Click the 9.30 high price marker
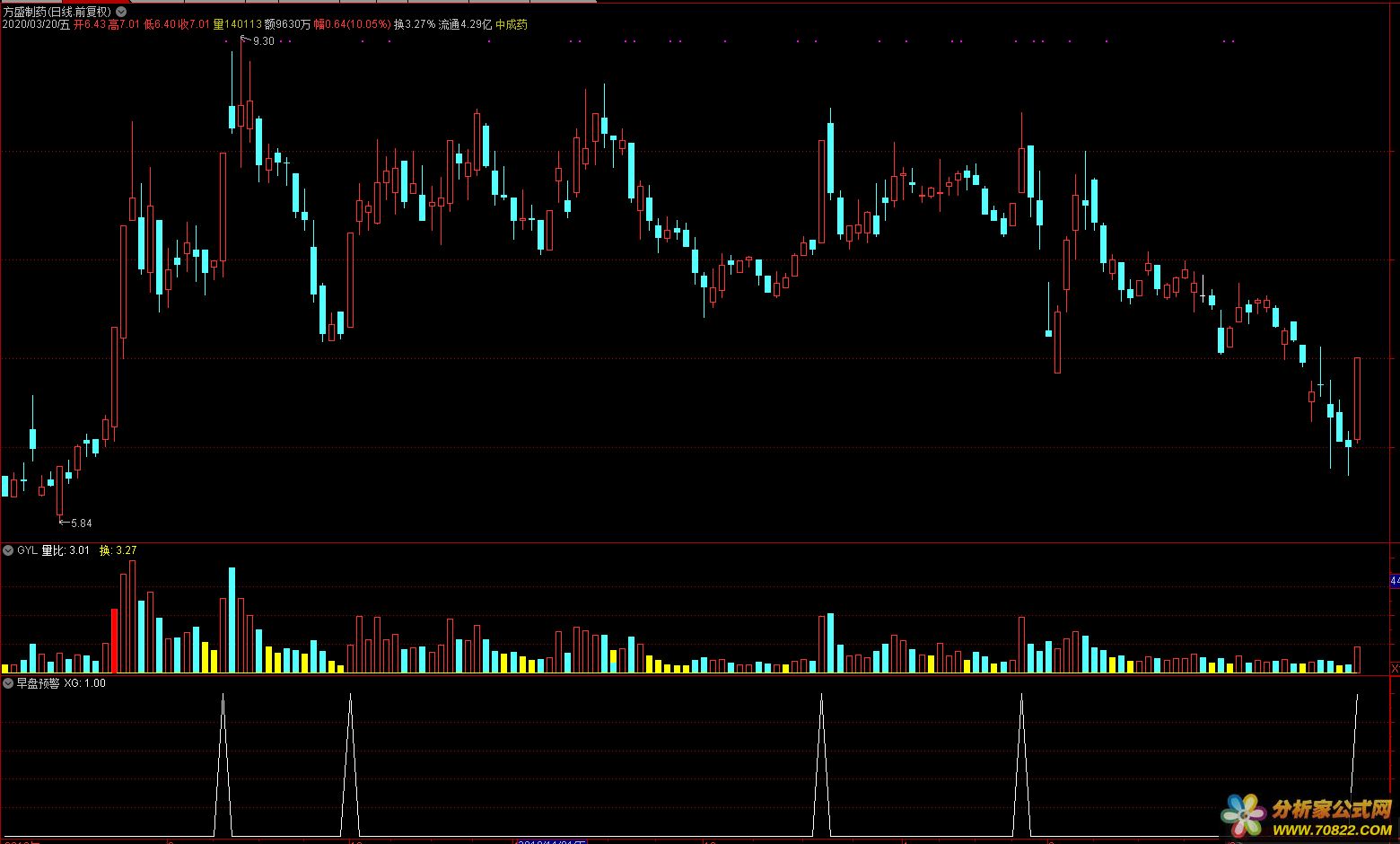Image resolution: width=1400 pixels, height=844 pixels. tap(262, 41)
